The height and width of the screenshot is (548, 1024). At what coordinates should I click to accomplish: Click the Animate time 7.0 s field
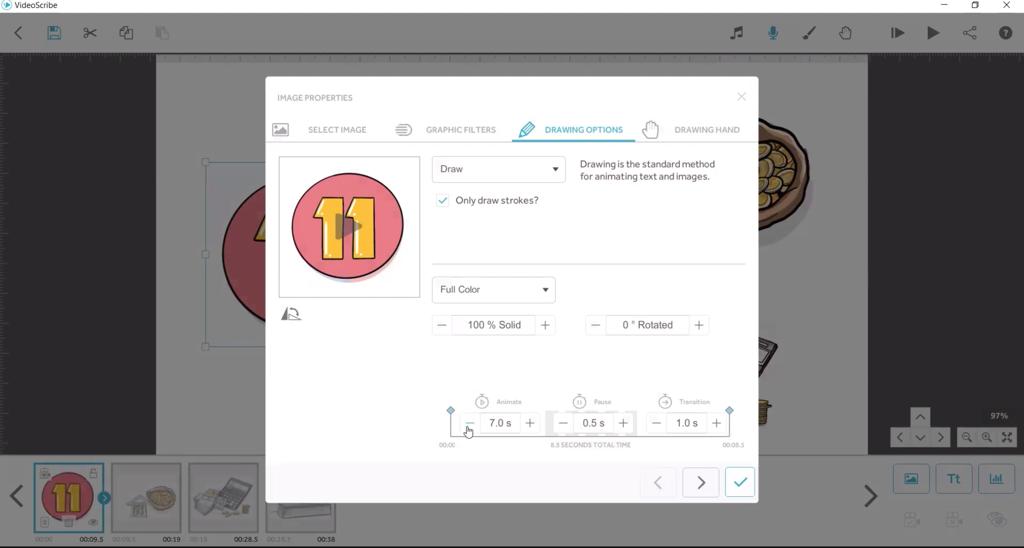500,423
